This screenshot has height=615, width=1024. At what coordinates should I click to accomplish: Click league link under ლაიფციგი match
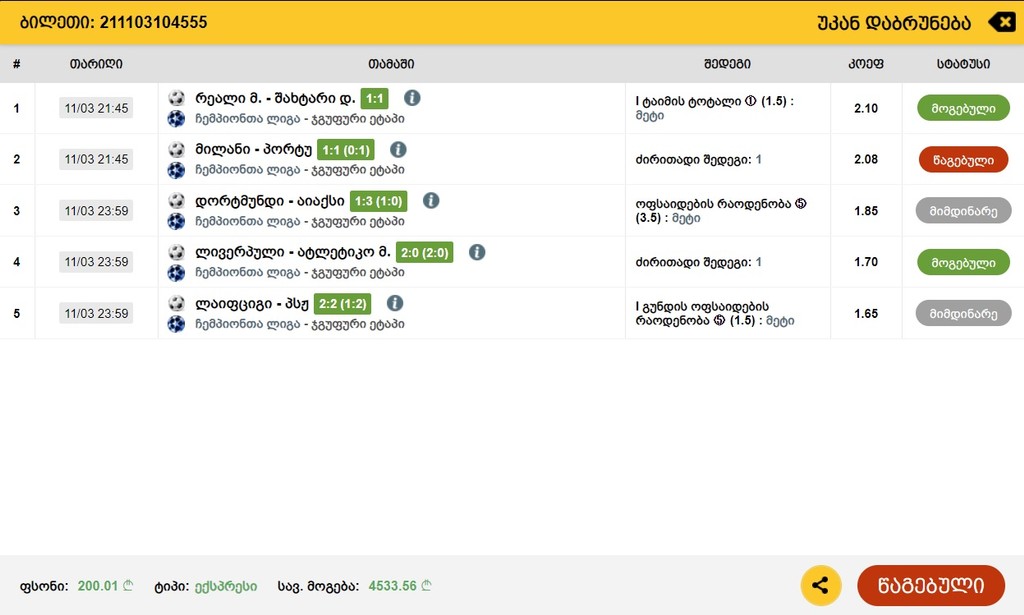coord(300,324)
